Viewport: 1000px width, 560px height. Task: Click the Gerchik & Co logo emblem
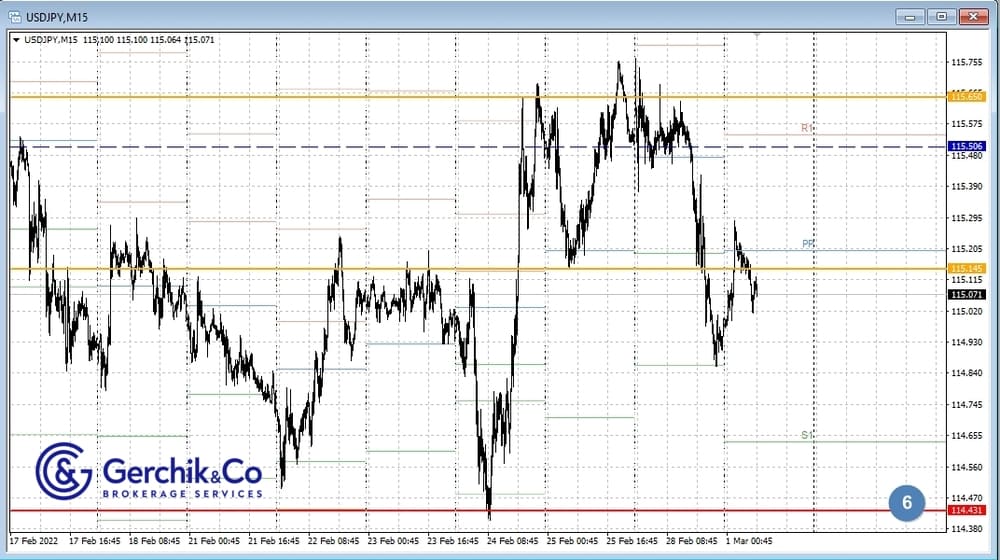(64, 471)
